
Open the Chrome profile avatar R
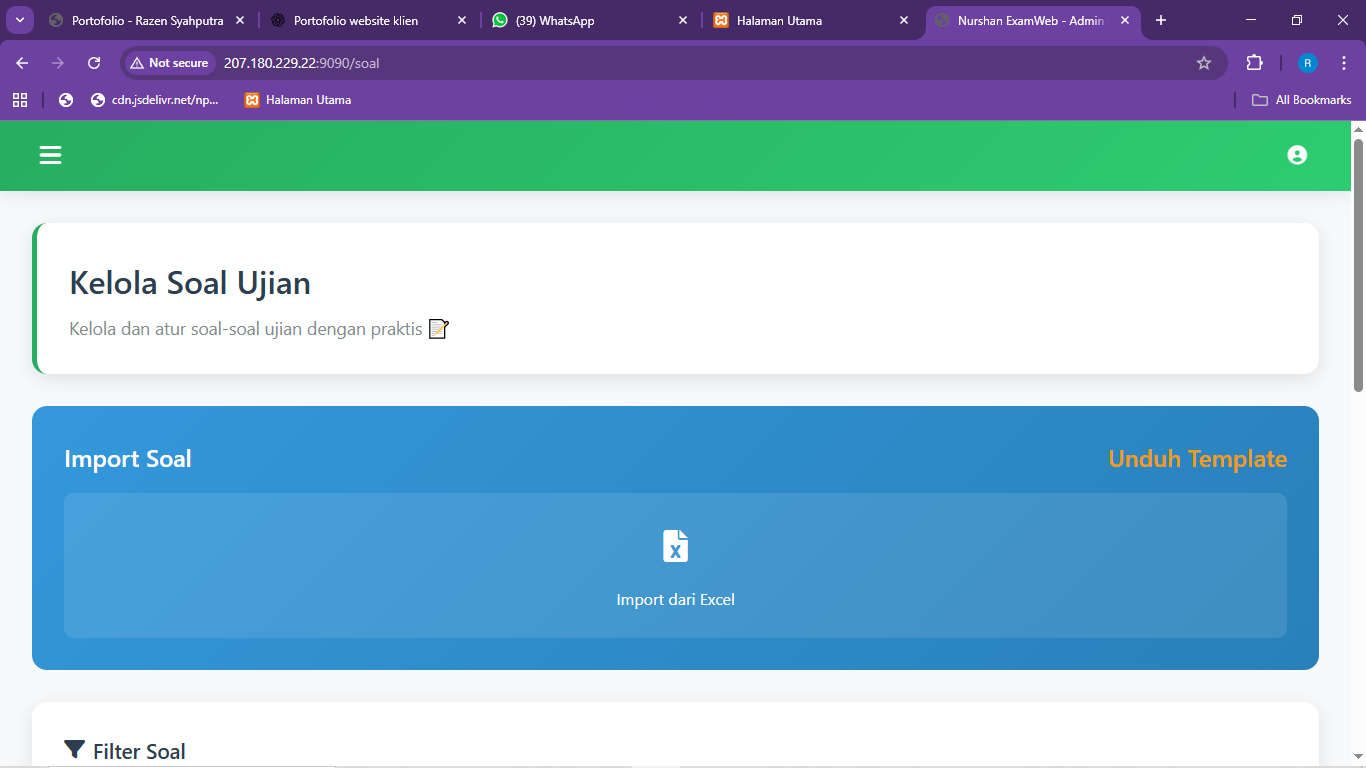[1306, 62]
